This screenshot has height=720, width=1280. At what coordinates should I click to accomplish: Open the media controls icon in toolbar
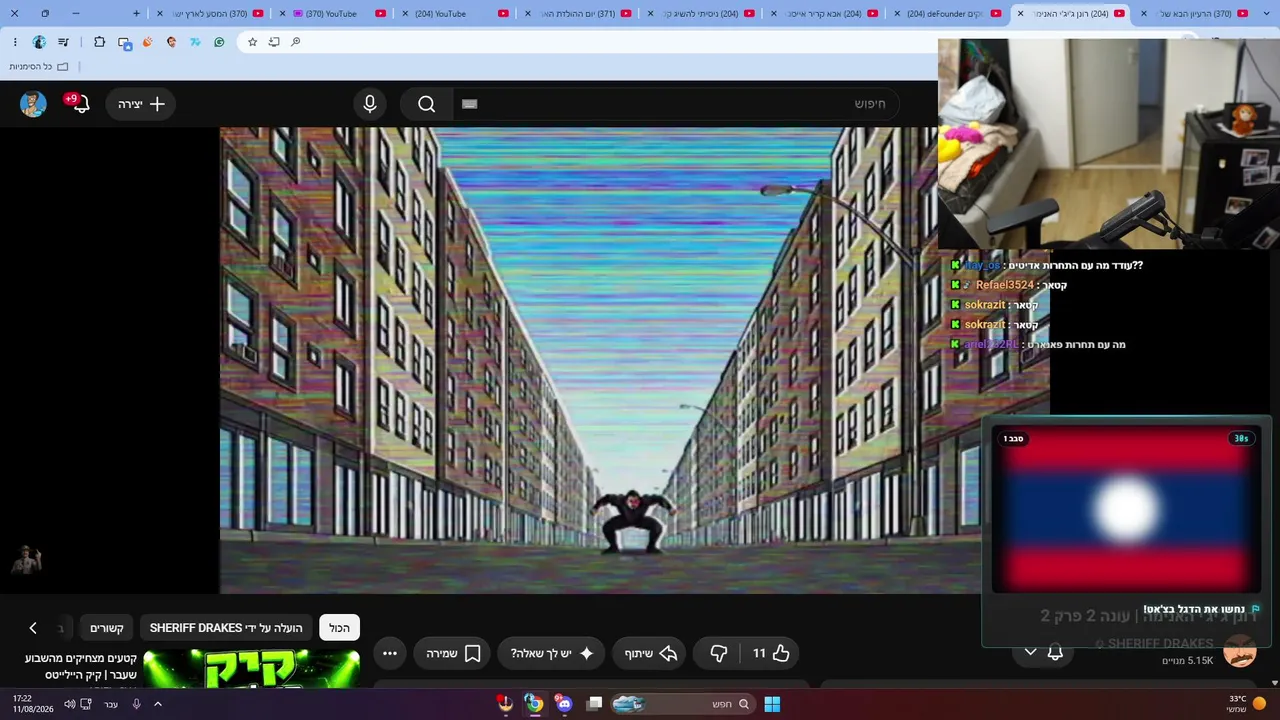(x=64, y=42)
